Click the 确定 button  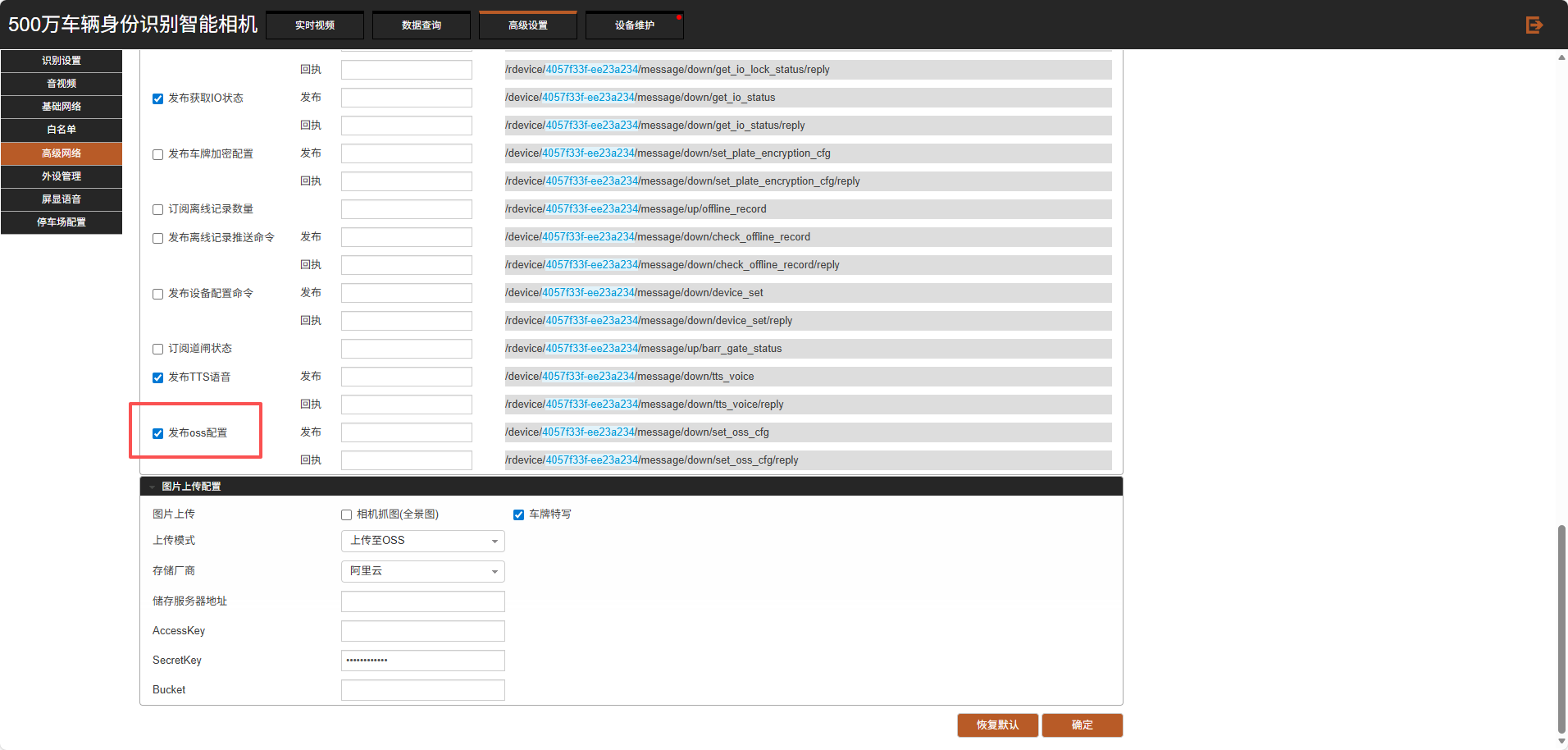tap(1083, 725)
